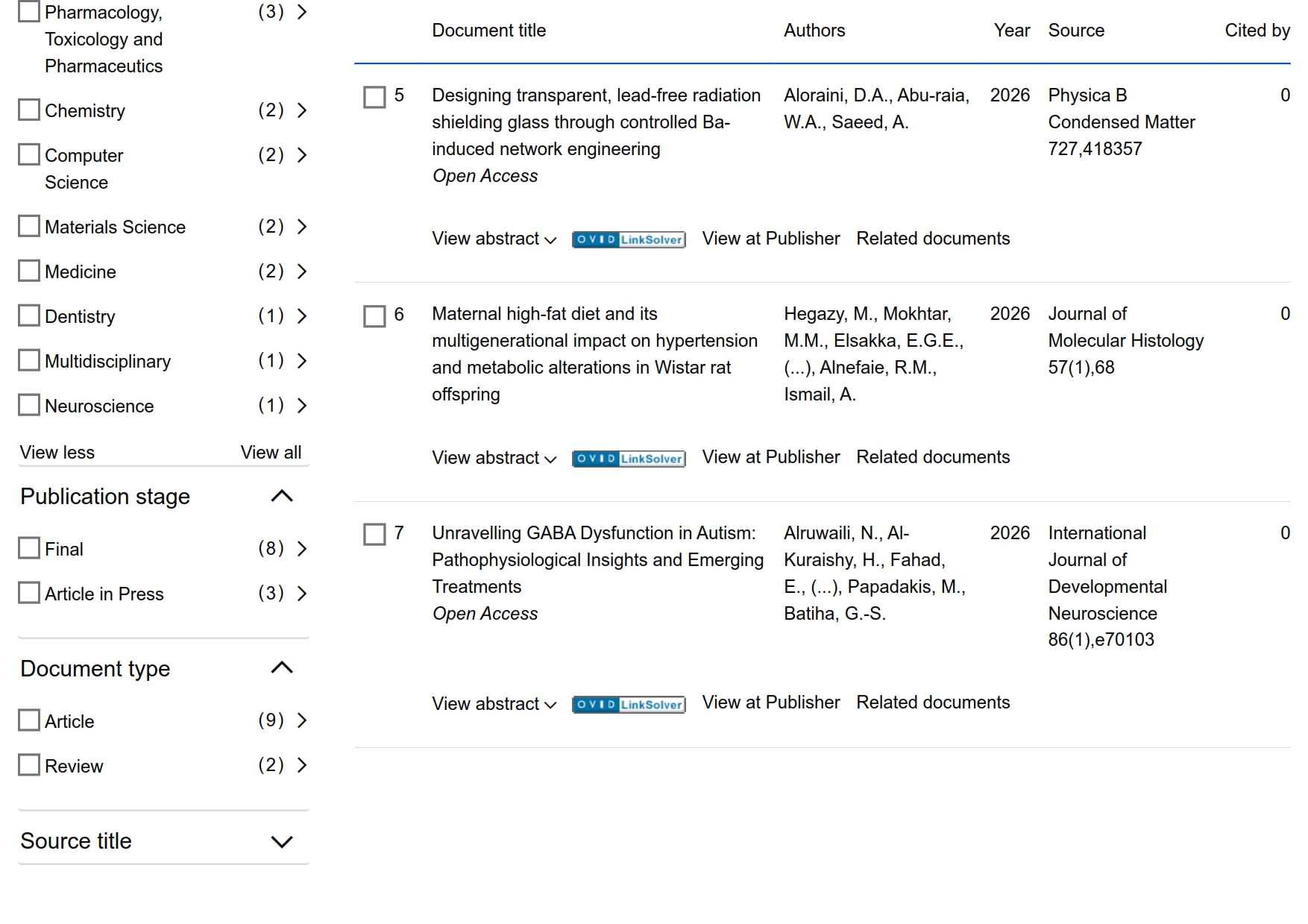Click the arrow next to Chemistry filter
Screen dimensions: 1308x924
click(302, 111)
